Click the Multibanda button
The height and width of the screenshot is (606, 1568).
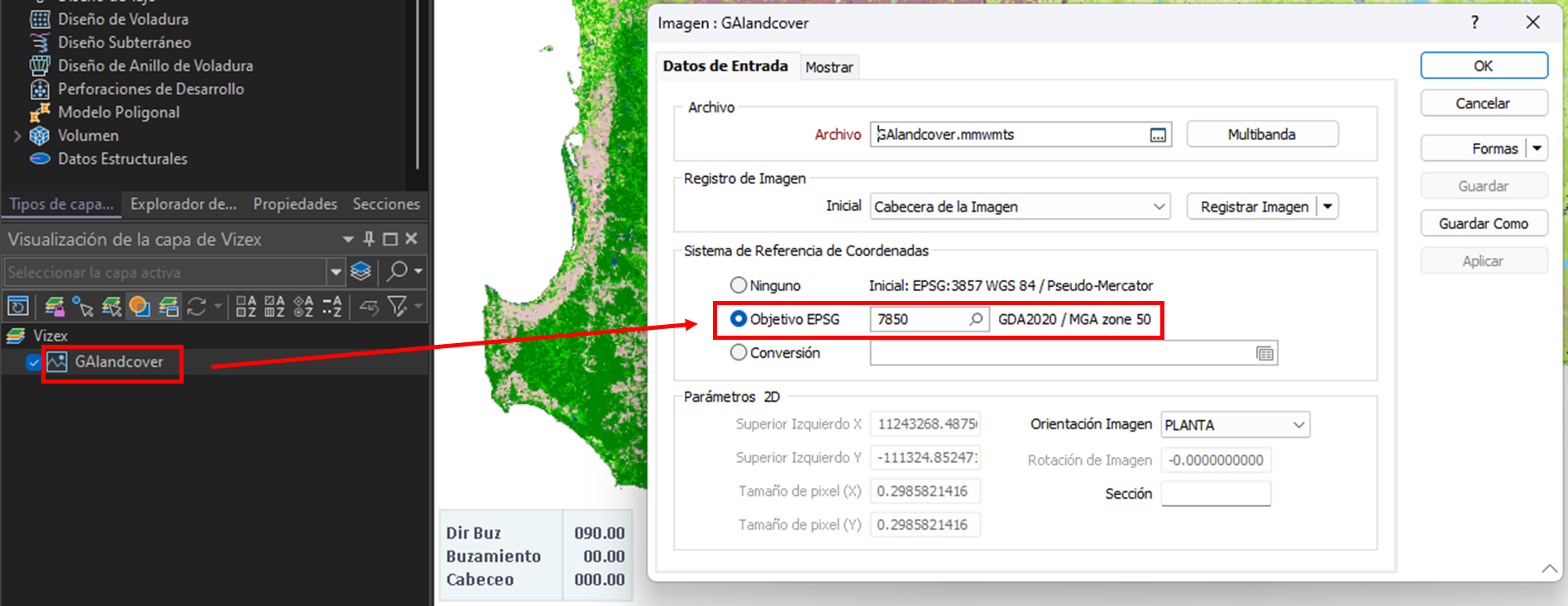(x=1261, y=134)
